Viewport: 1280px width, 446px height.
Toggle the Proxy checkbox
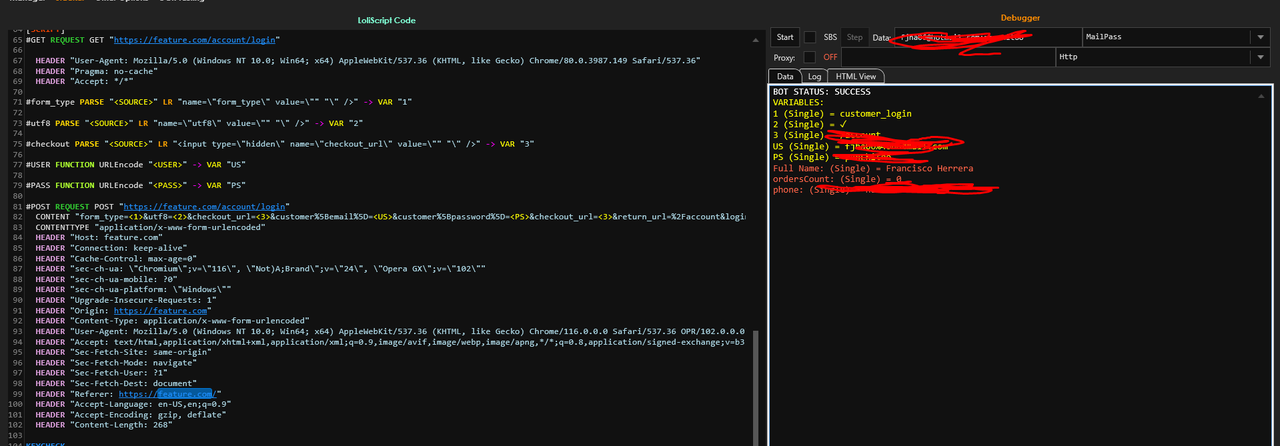(810, 58)
